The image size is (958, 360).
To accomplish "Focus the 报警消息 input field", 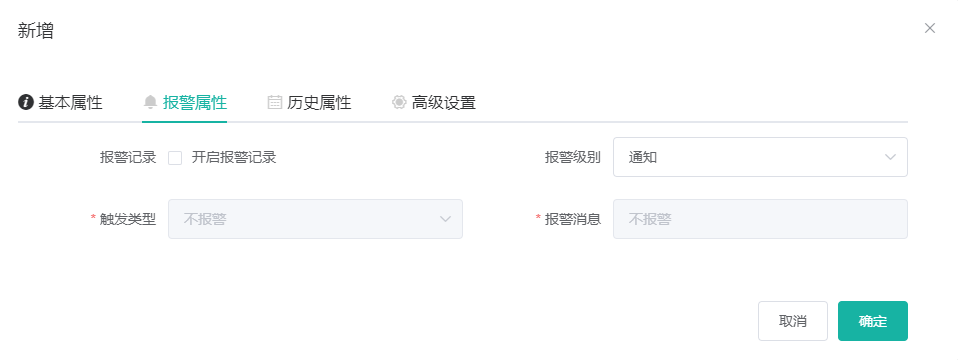I will (x=760, y=219).
